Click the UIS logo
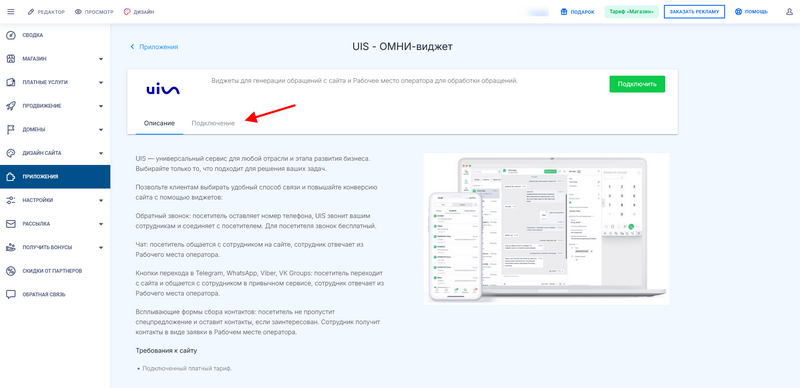Viewport: 800px width, 388px height. click(x=163, y=90)
